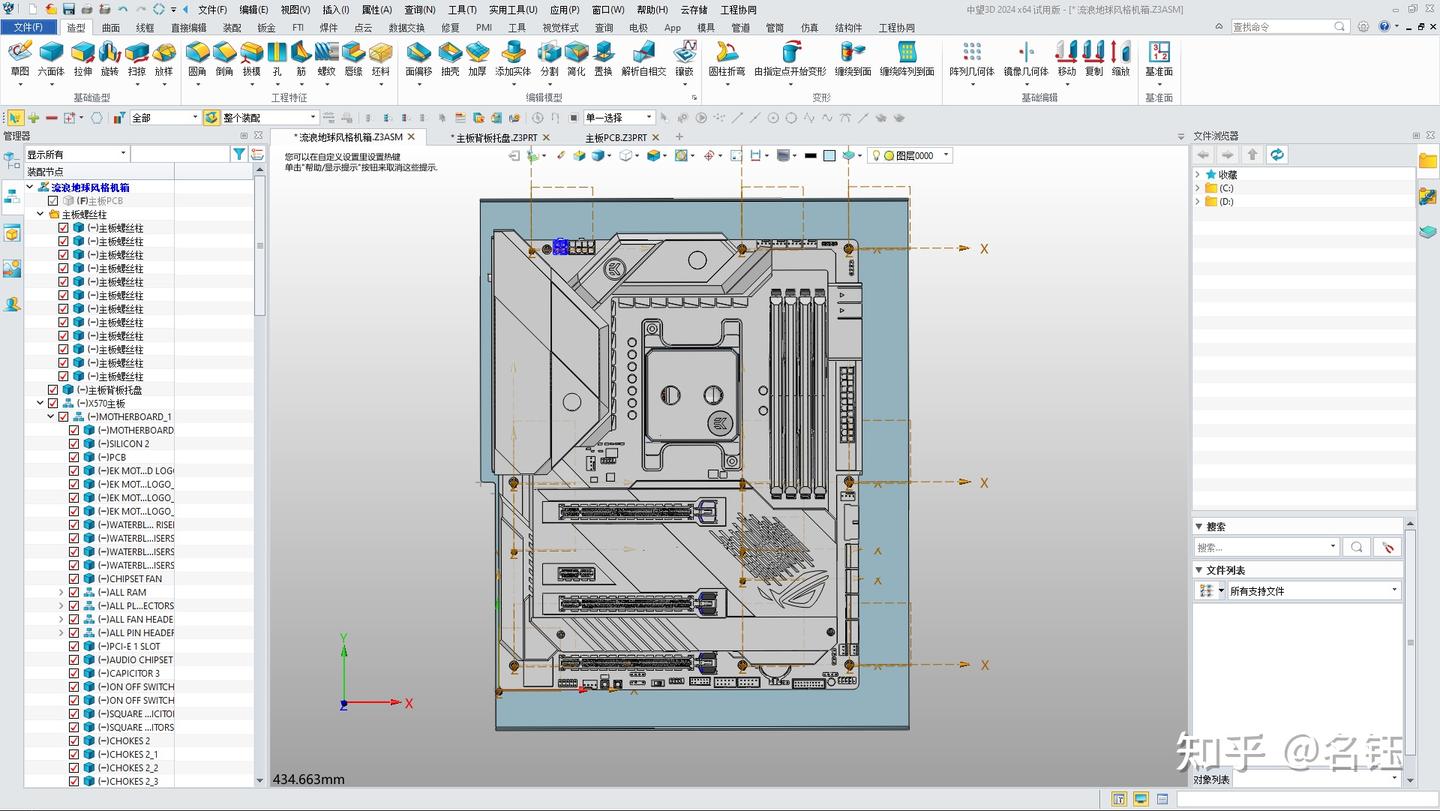Viewport: 1440px width, 811px height.
Task: Expand the ALL RAM tree node
Action: pos(61,592)
